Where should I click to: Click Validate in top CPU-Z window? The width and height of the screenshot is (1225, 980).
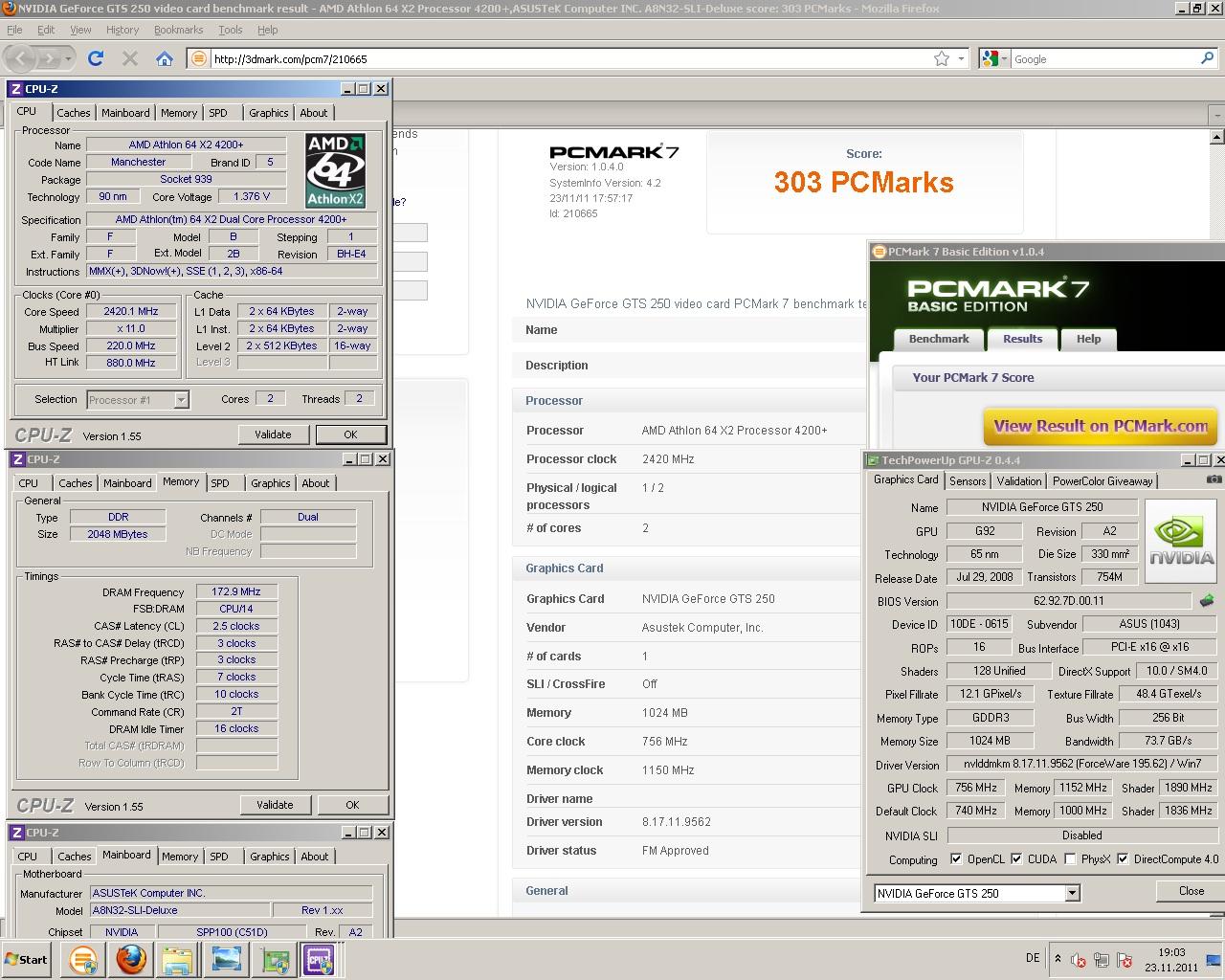tap(273, 434)
